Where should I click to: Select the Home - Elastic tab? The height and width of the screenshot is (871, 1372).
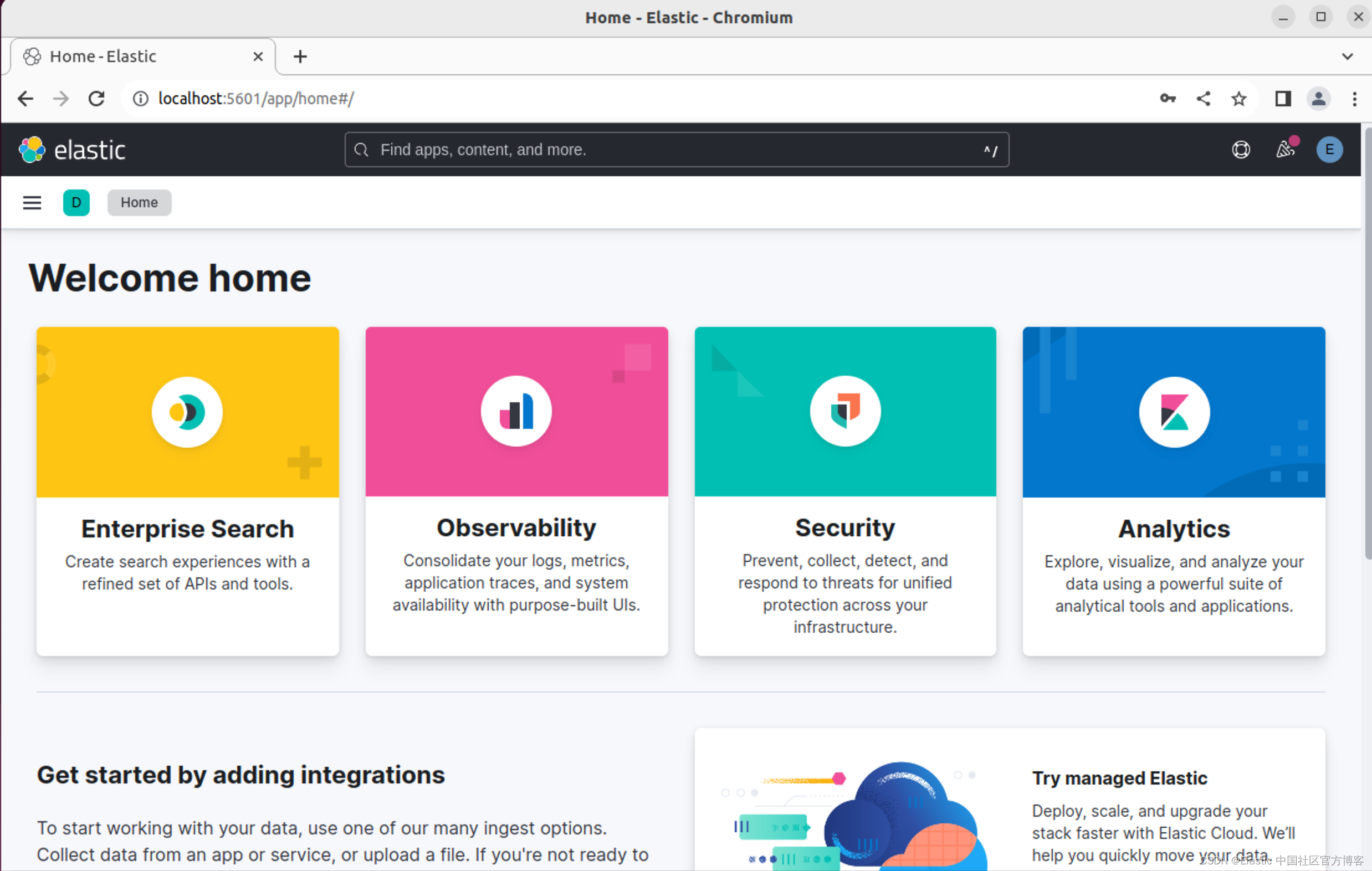tap(142, 57)
